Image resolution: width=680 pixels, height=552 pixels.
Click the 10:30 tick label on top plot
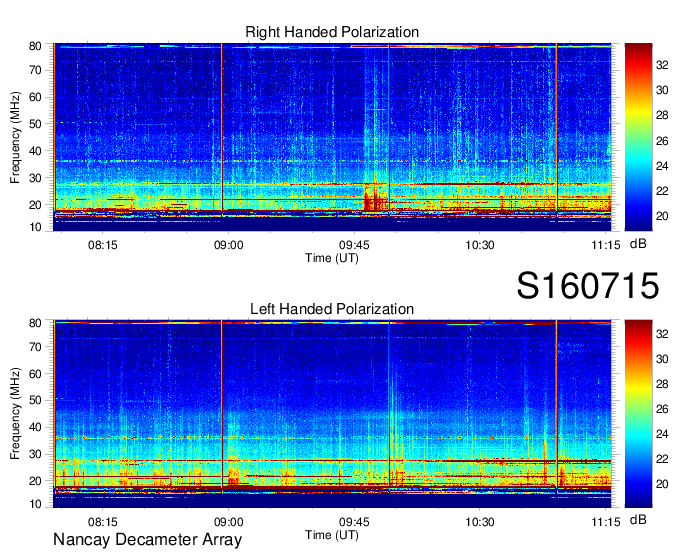(480, 245)
